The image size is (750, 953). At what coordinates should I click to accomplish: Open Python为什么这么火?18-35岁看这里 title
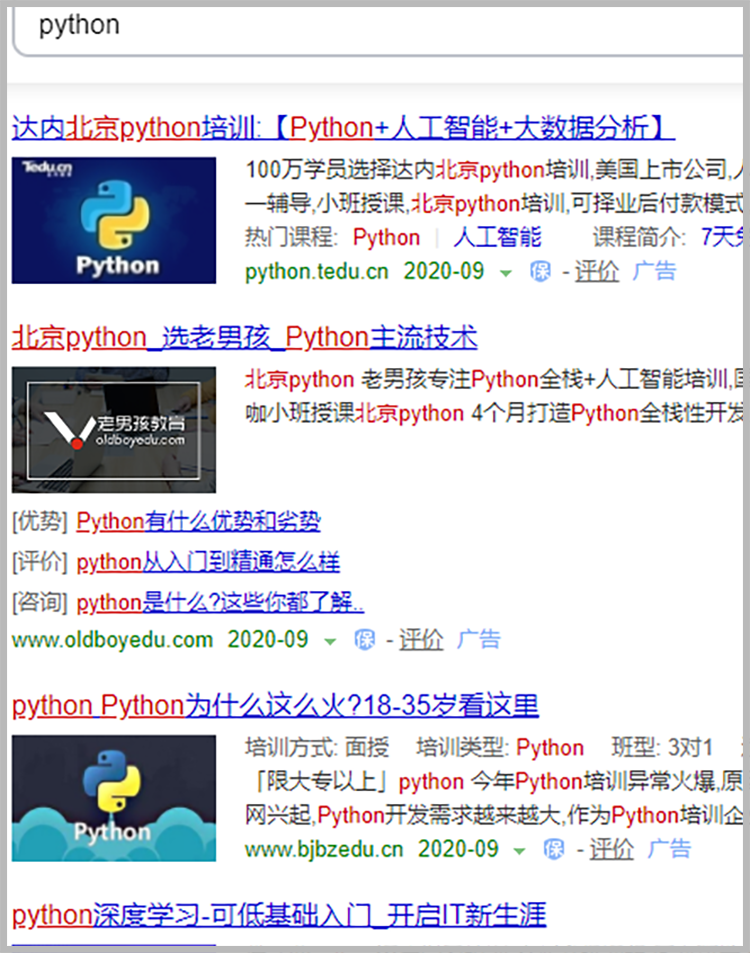tap(275, 706)
